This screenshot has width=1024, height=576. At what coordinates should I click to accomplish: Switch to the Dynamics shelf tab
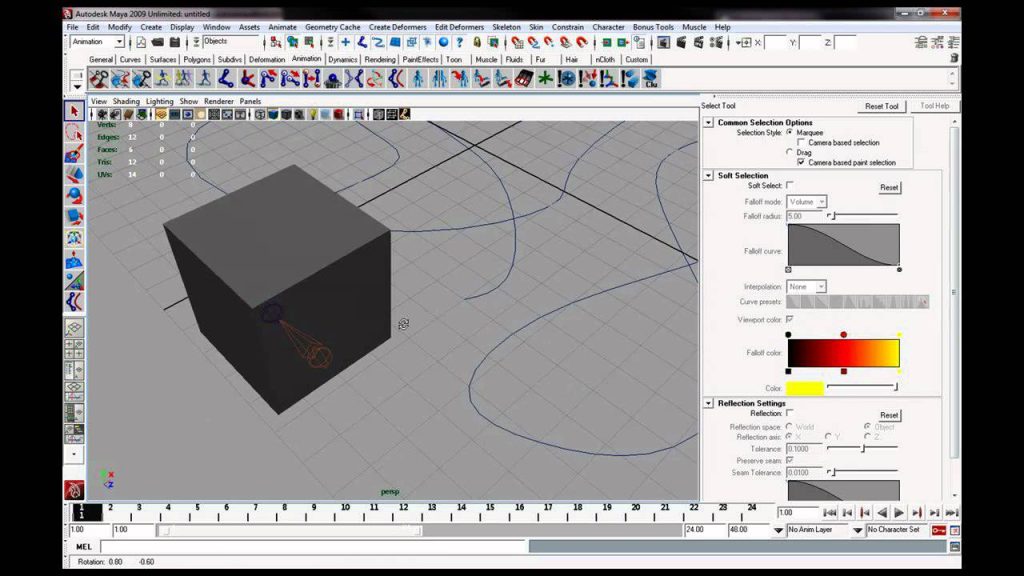point(343,59)
